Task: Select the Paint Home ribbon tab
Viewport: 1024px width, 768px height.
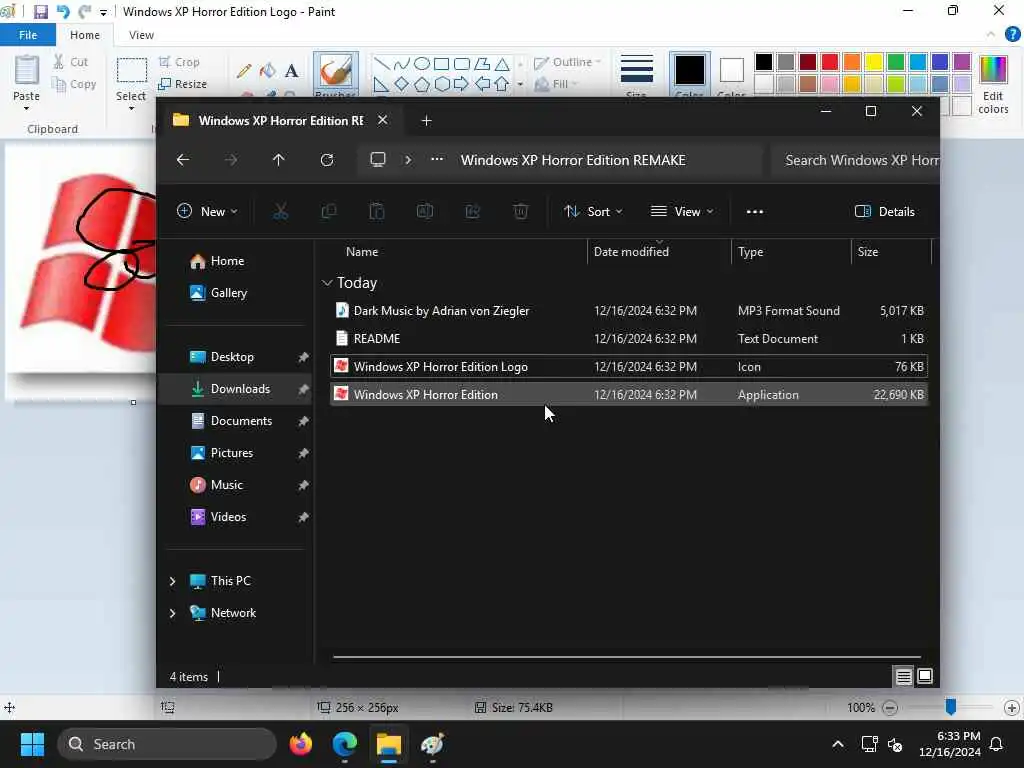Action: click(x=85, y=35)
